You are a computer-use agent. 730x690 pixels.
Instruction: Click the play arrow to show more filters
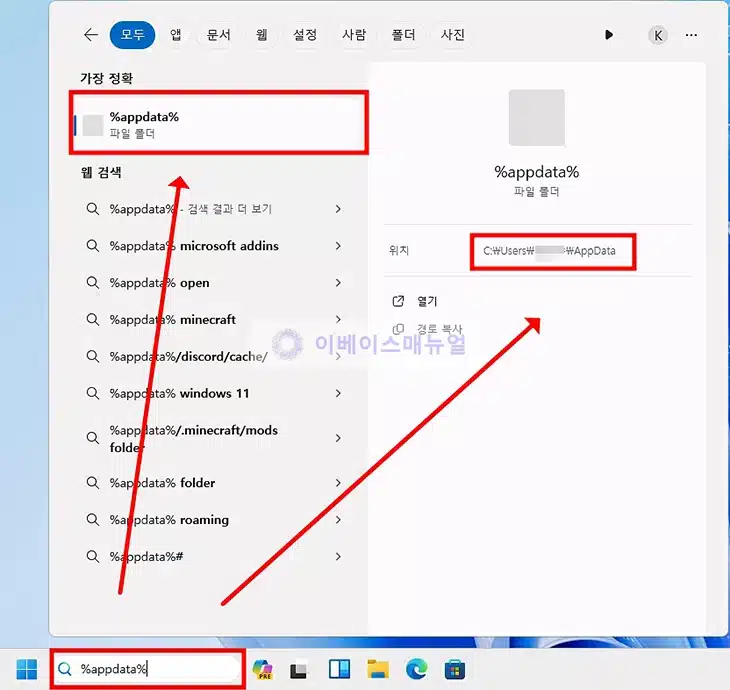click(x=609, y=35)
